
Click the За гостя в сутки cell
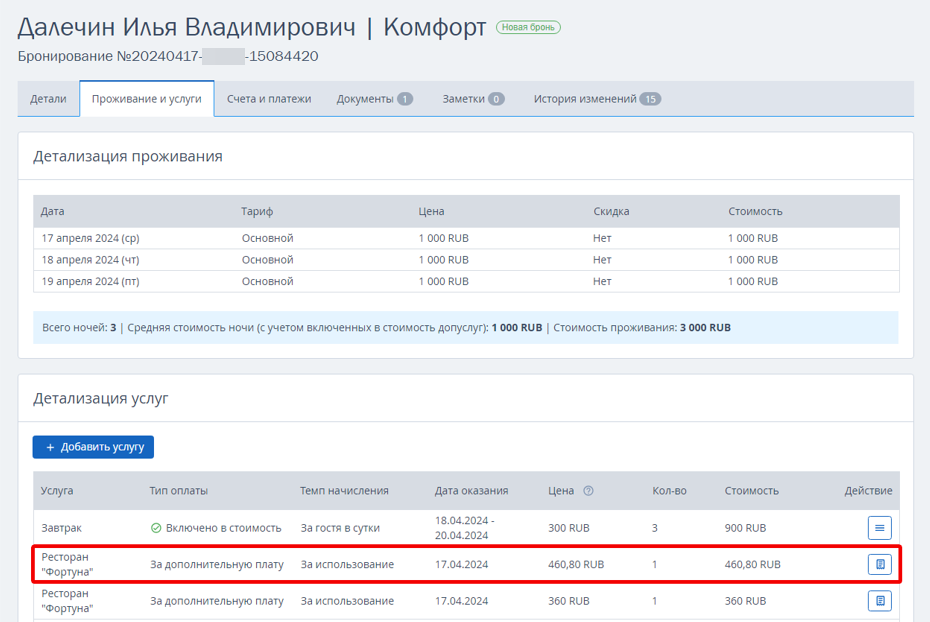pyautogui.click(x=340, y=528)
